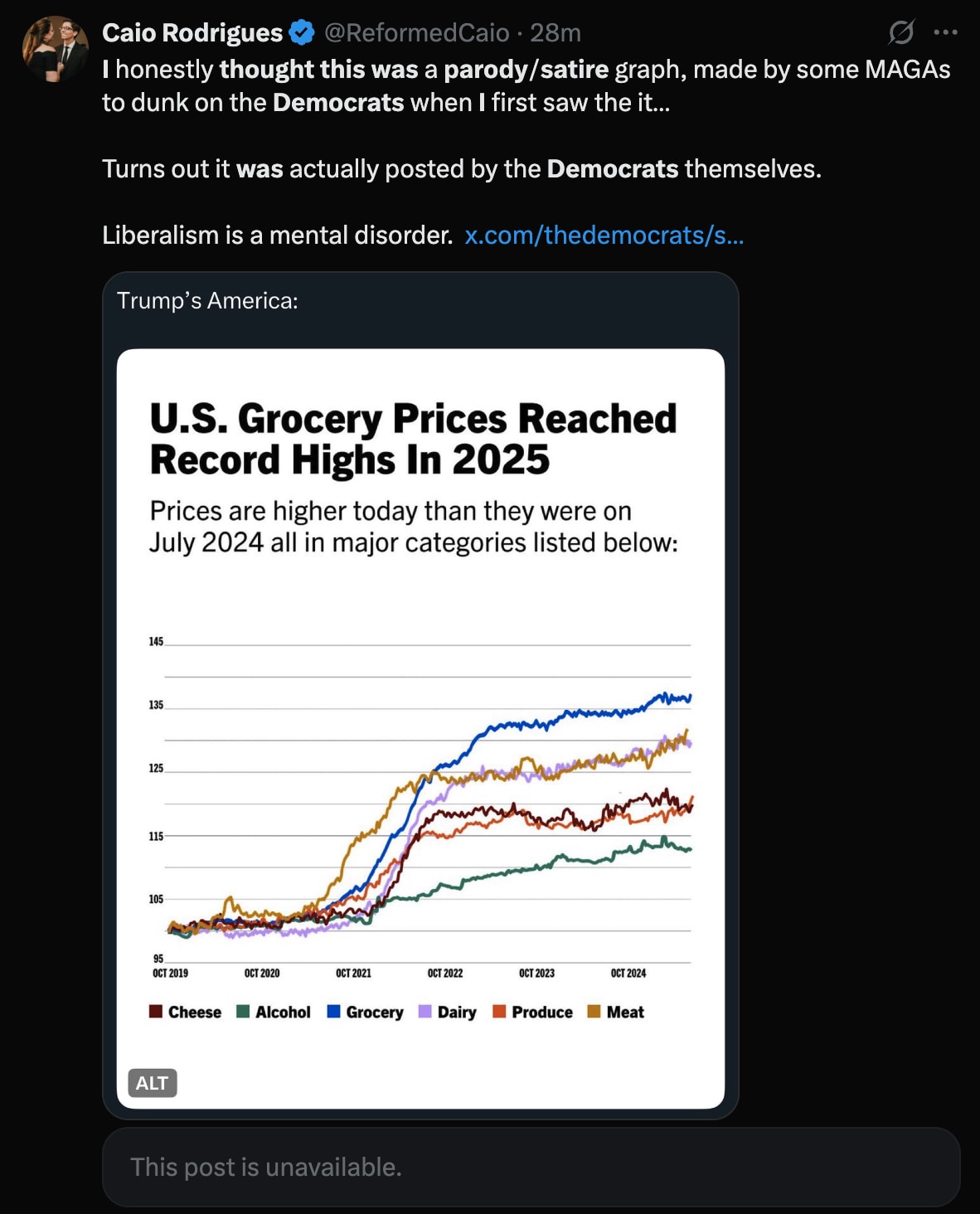This screenshot has width=980, height=1214.
Task: Click the OCT 2024 axis label
Action: click(x=628, y=973)
